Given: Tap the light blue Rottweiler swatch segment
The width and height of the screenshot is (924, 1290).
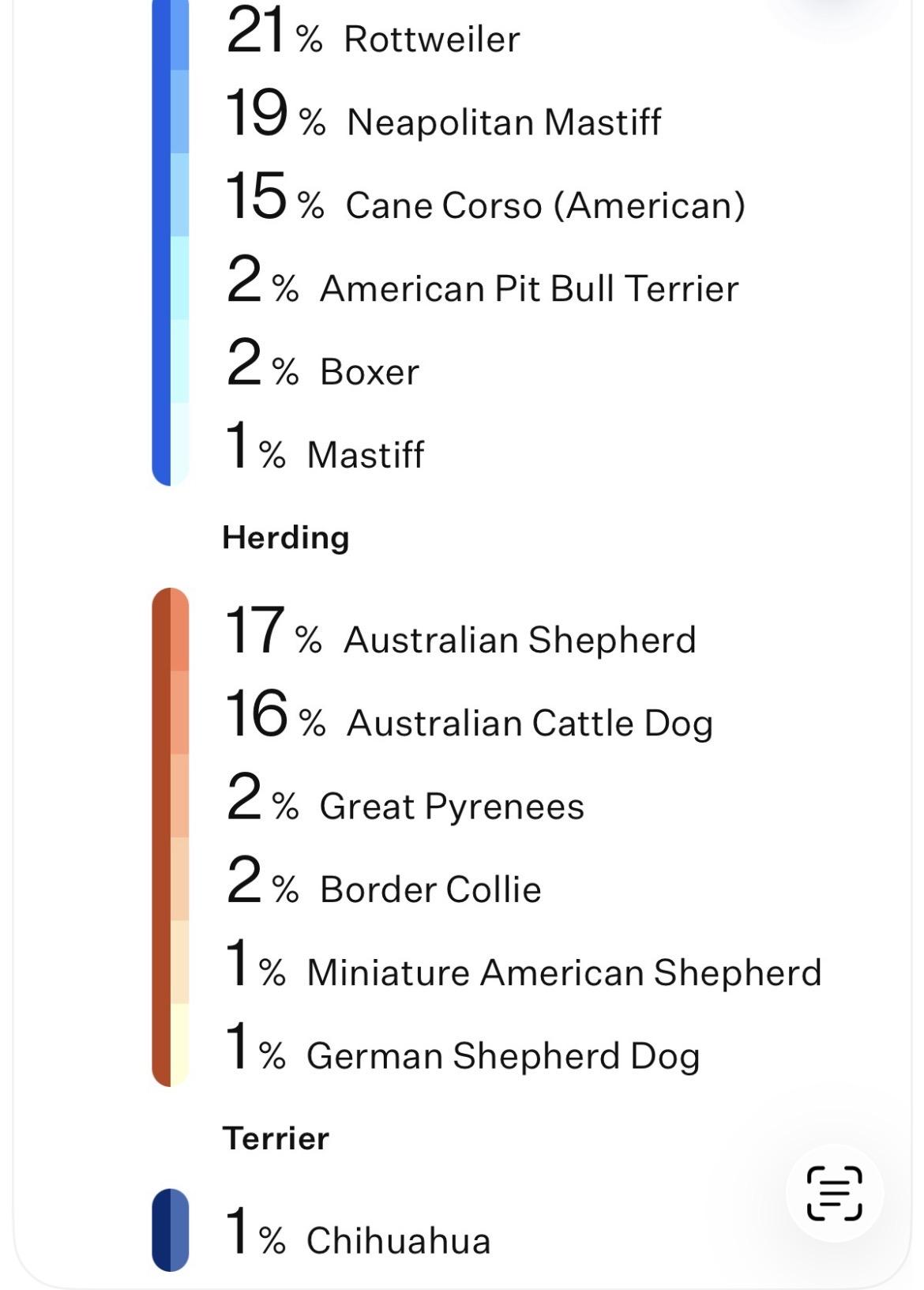Looking at the screenshot, I should coord(180,36).
